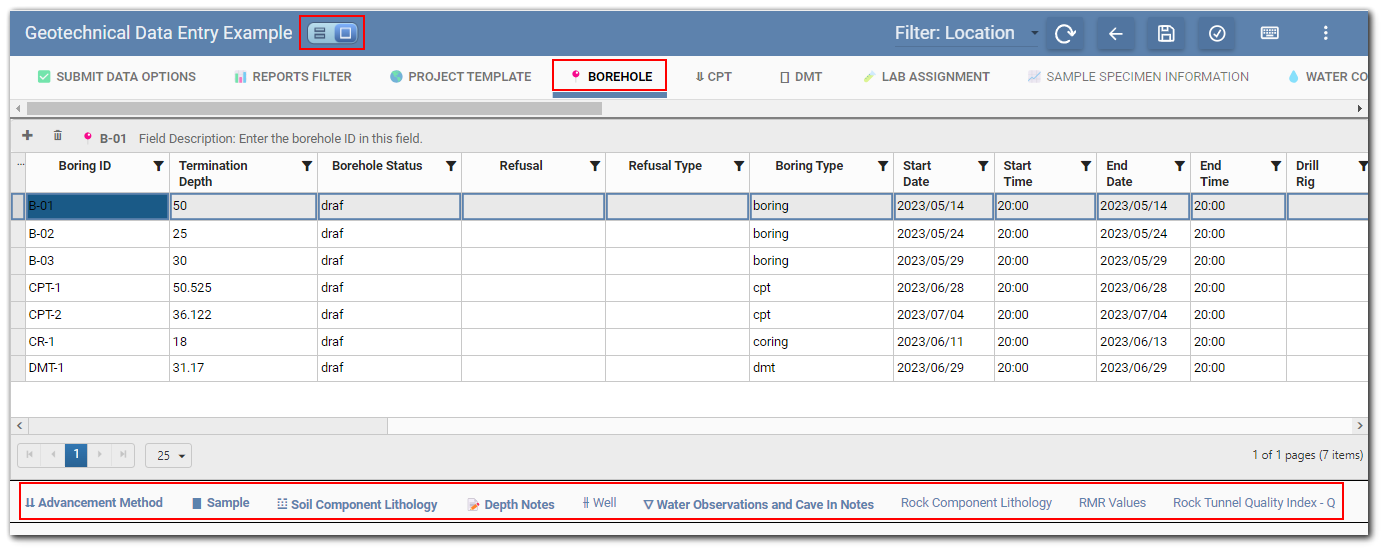This screenshot has width=1386, height=553.
Task: Open the Reports Filter tab
Action: (293, 76)
